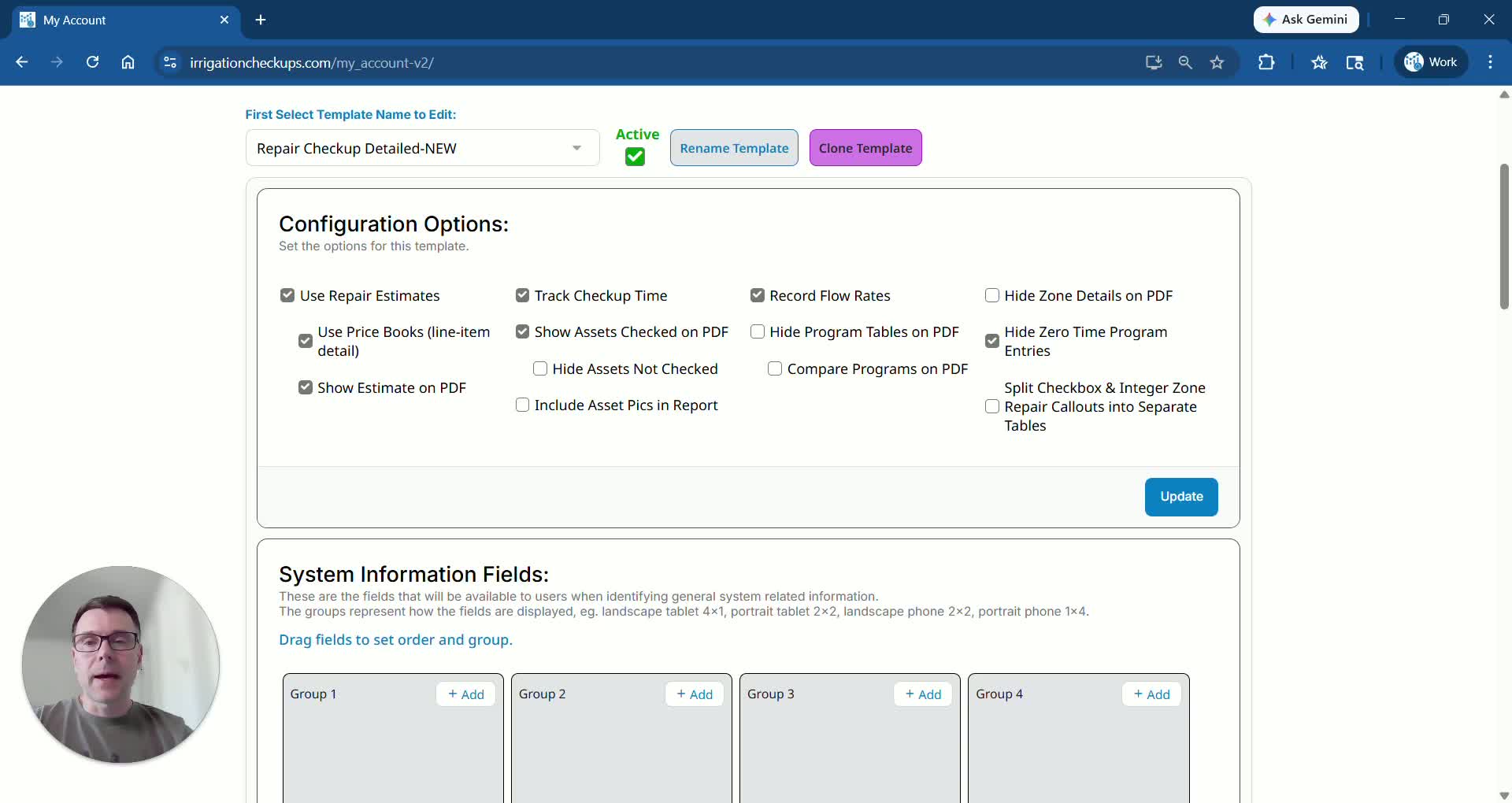Image resolution: width=1512 pixels, height=803 pixels.
Task: Uncheck Show Estimate on PDF
Action: point(306,387)
